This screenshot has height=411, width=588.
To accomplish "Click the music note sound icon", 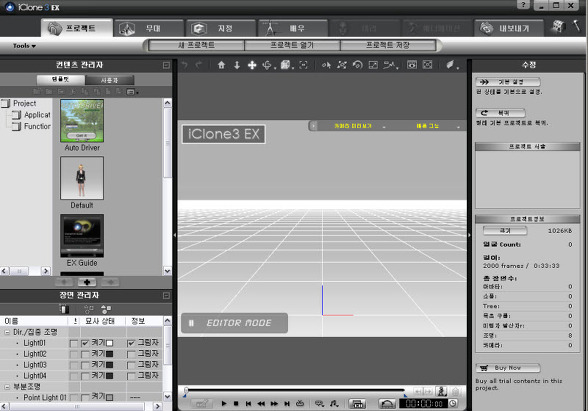I will click(333, 404).
